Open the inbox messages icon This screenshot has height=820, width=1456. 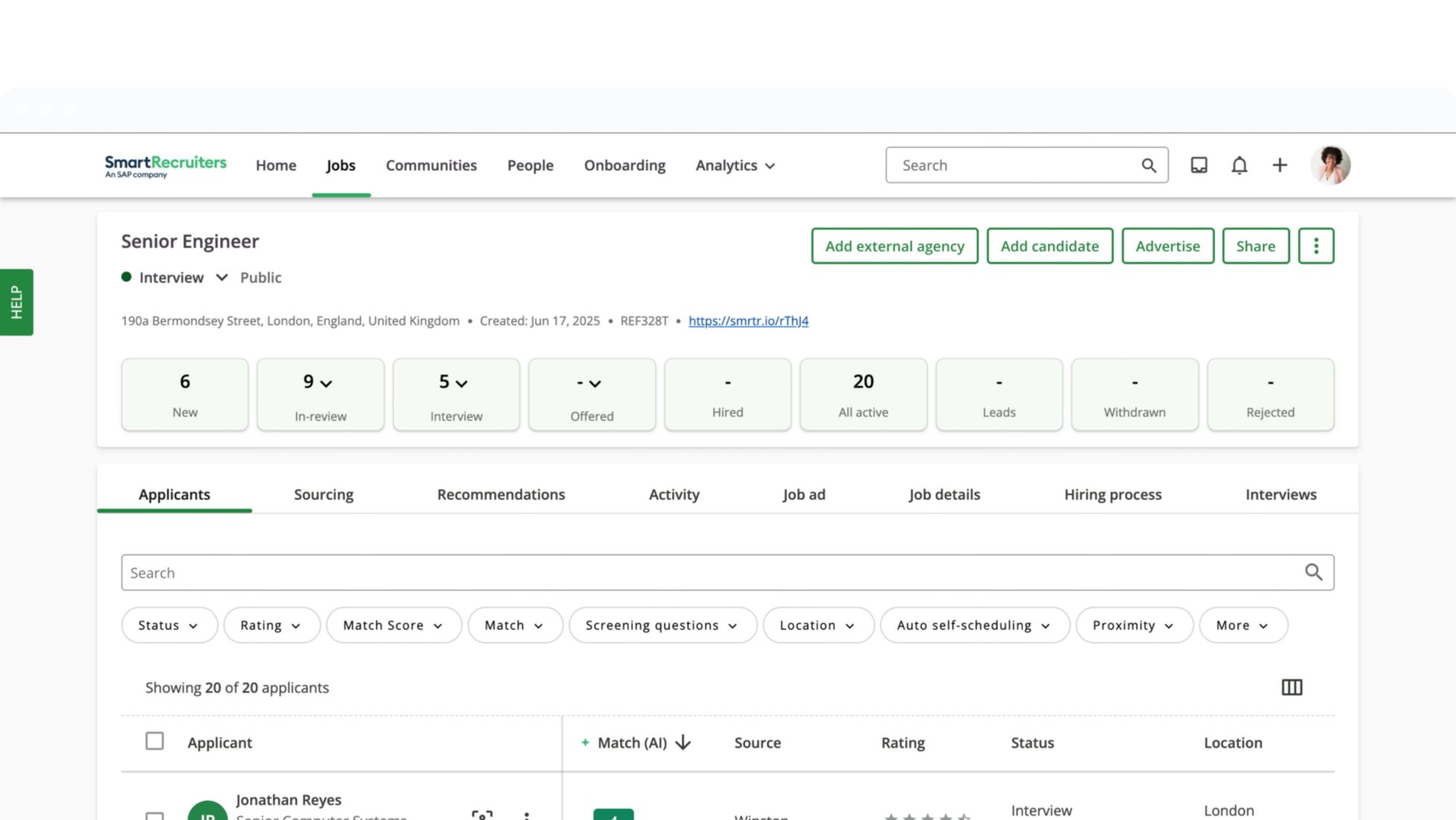coord(1198,165)
